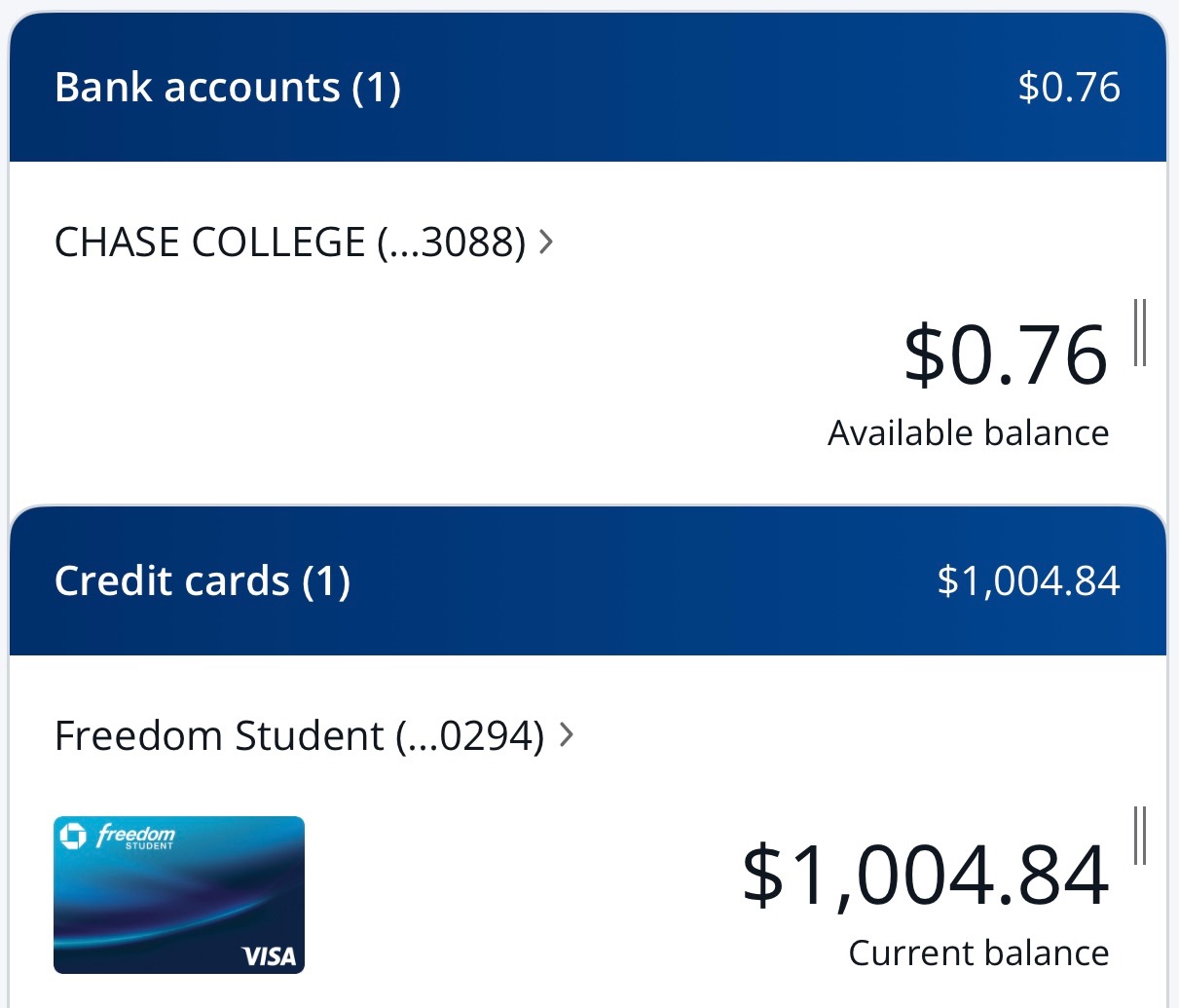Click the $0.76 total in Bank accounts header
This screenshot has width=1179, height=1008.
click(1069, 87)
